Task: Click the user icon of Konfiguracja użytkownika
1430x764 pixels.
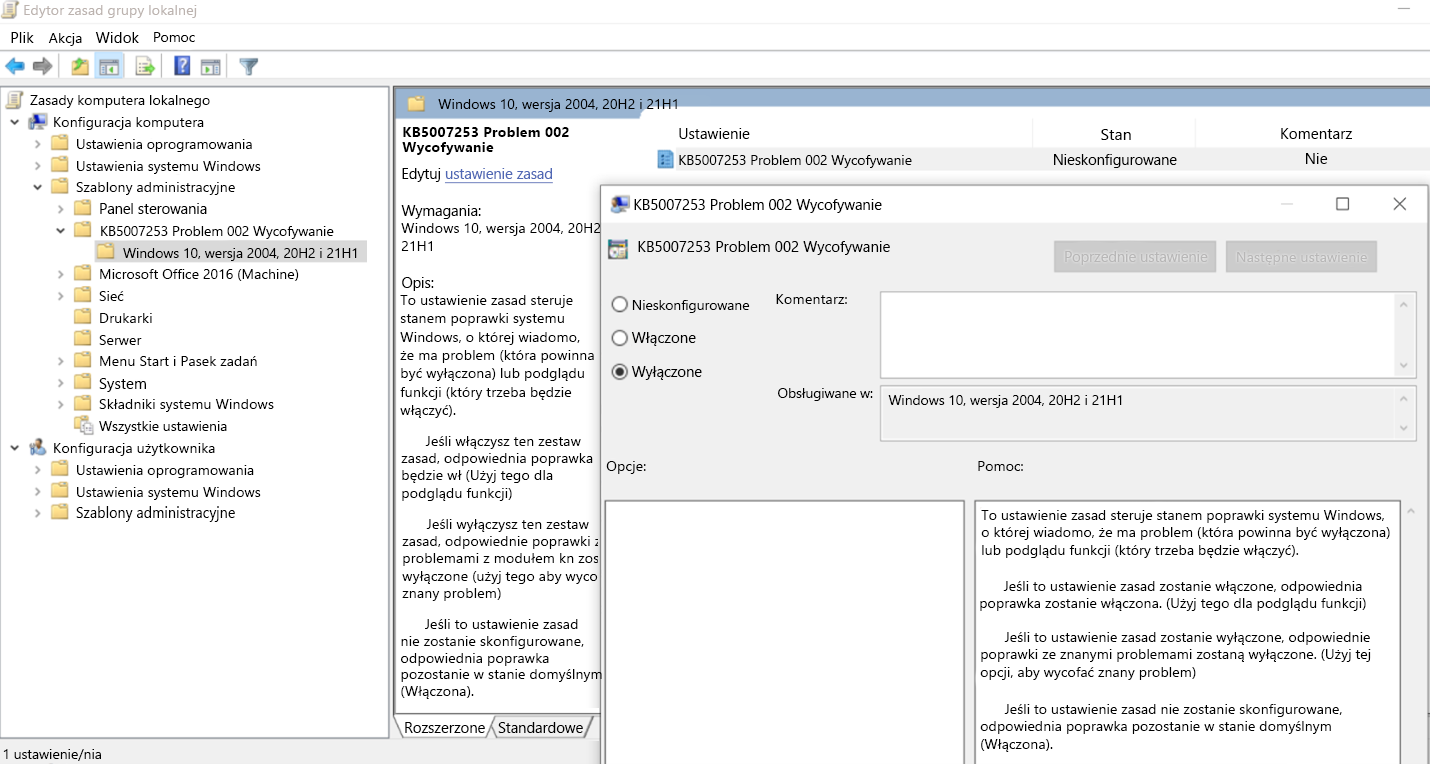Action: pyautogui.click(x=38, y=448)
